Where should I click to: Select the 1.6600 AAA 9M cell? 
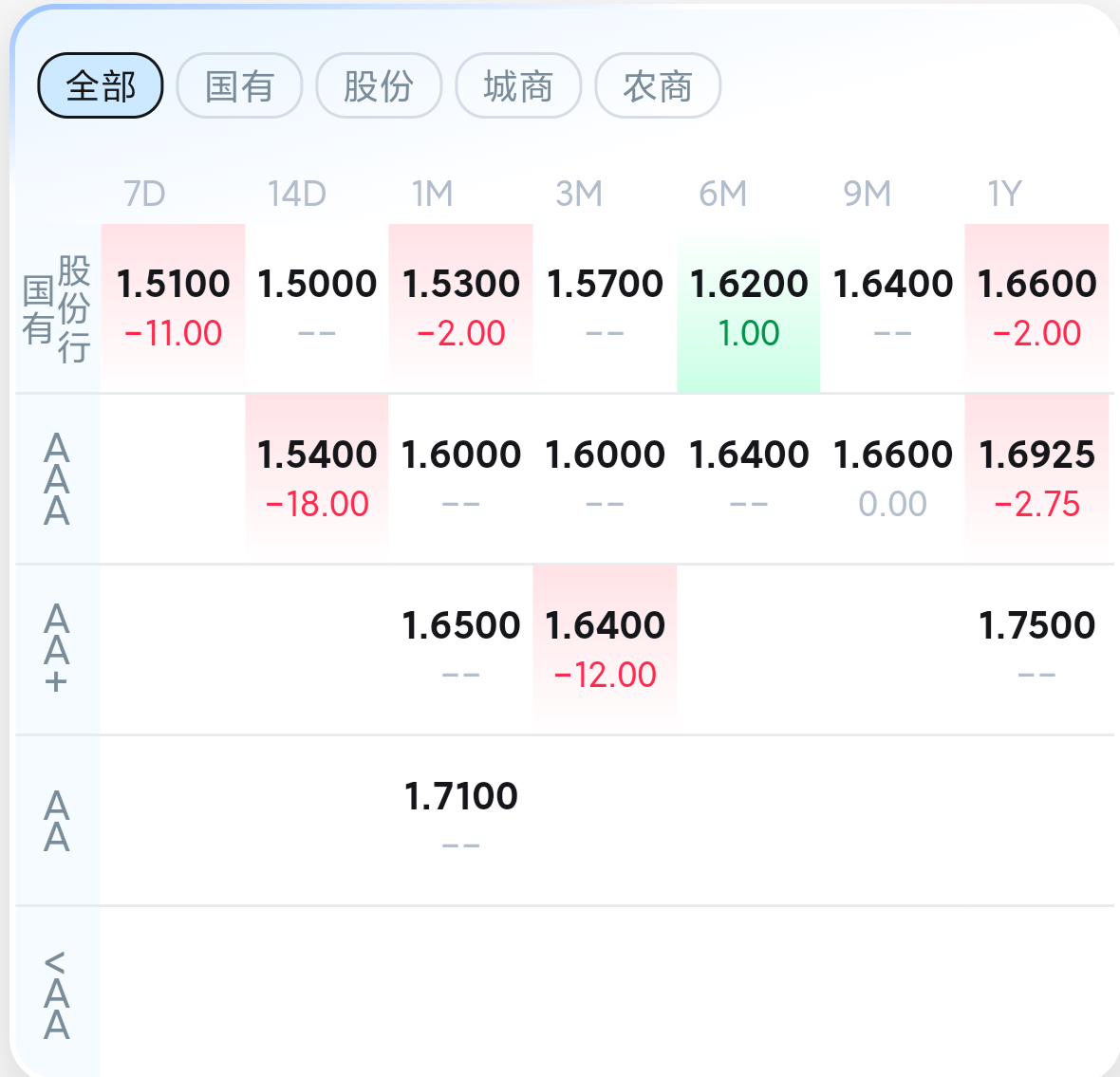[892, 477]
